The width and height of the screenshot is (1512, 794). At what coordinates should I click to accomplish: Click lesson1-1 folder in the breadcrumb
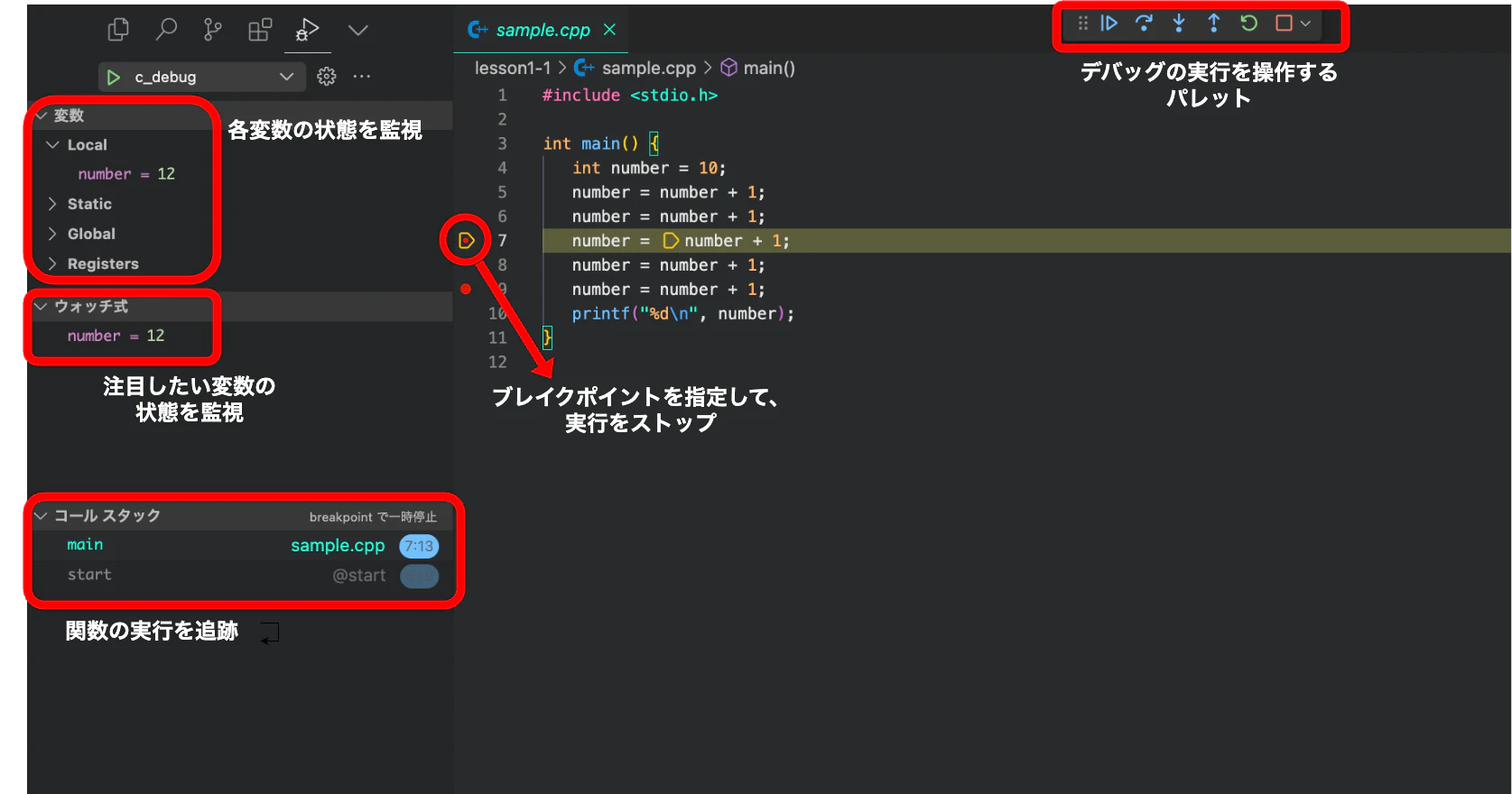pos(513,69)
